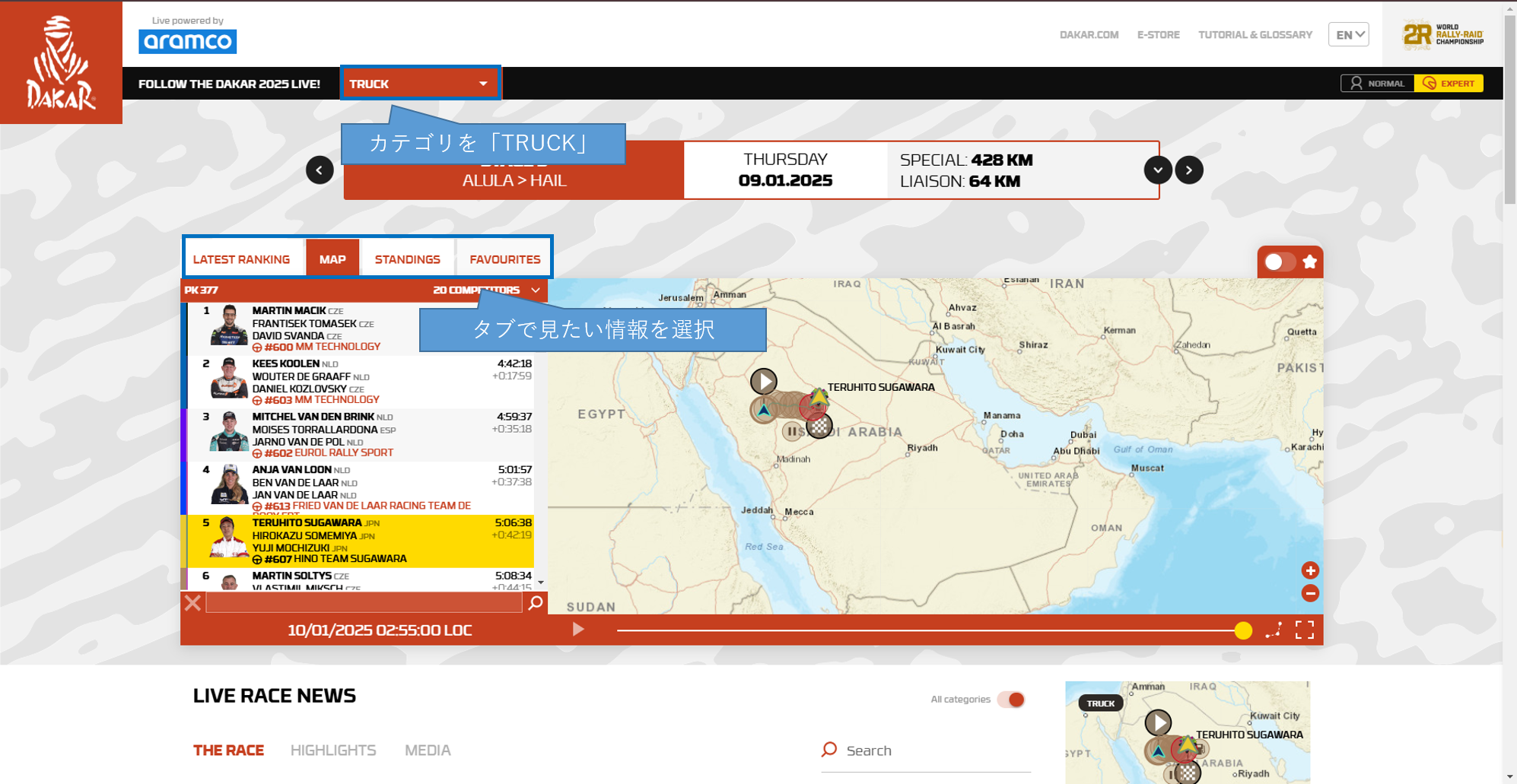Screen dimensions: 1517x784
Task: Visit the DAKAR.COM link
Action: pyautogui.click(x=1089, y=35)
